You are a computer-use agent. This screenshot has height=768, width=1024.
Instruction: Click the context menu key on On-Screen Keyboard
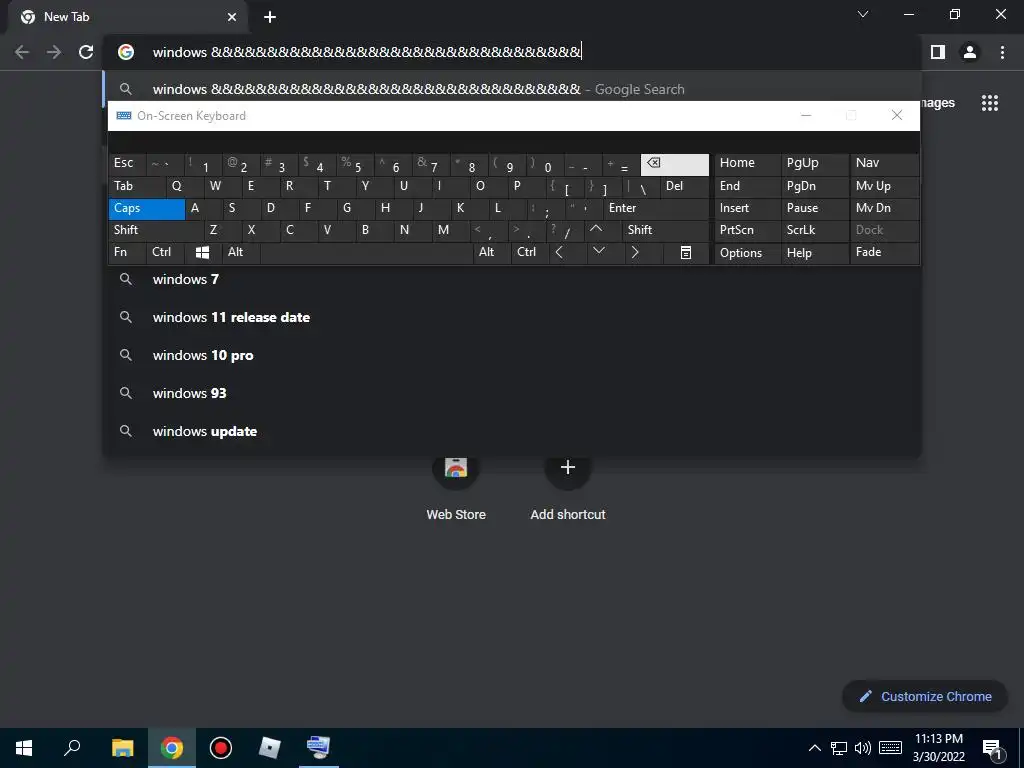(x=686, y=253)
